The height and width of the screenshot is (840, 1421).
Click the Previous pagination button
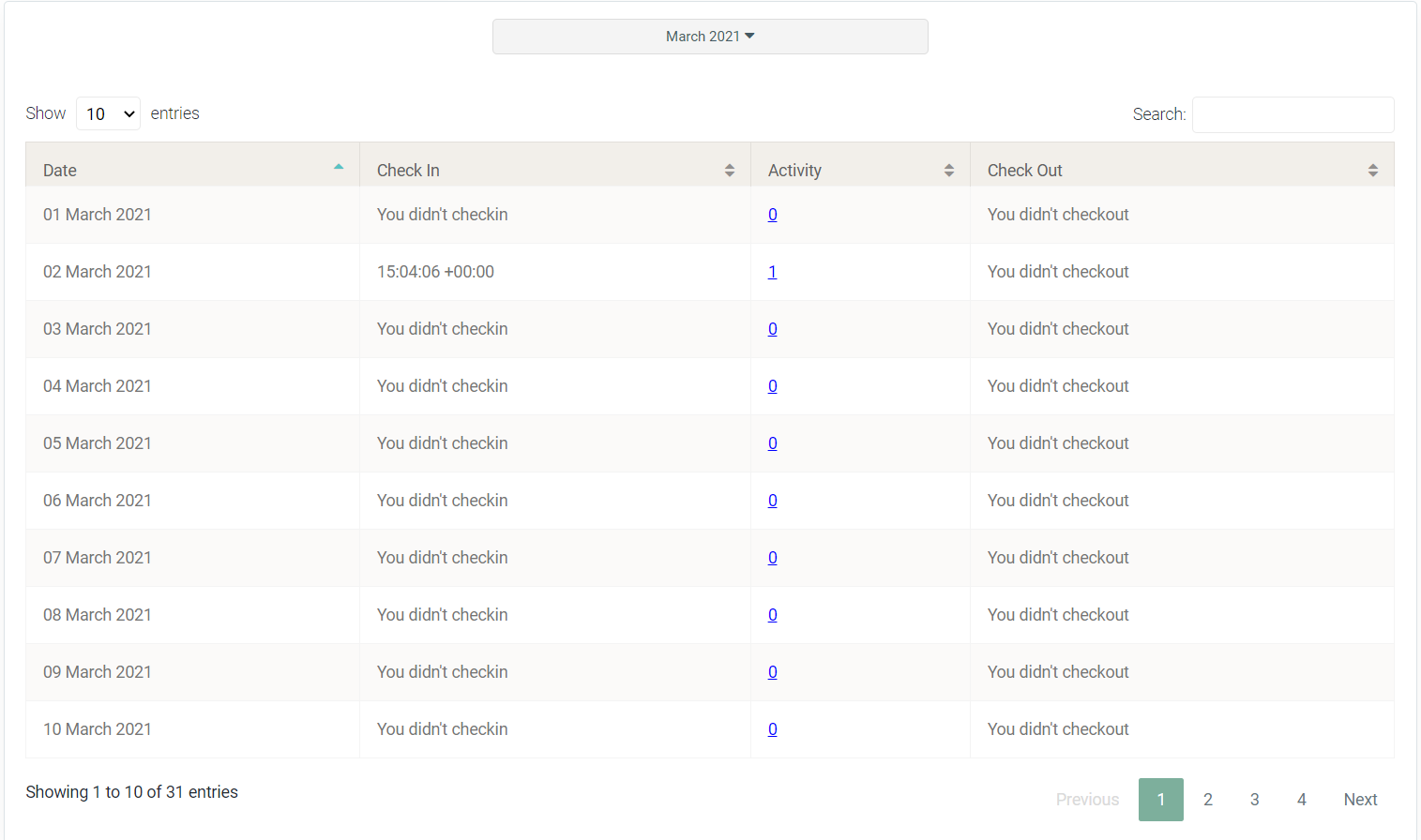1087,800
